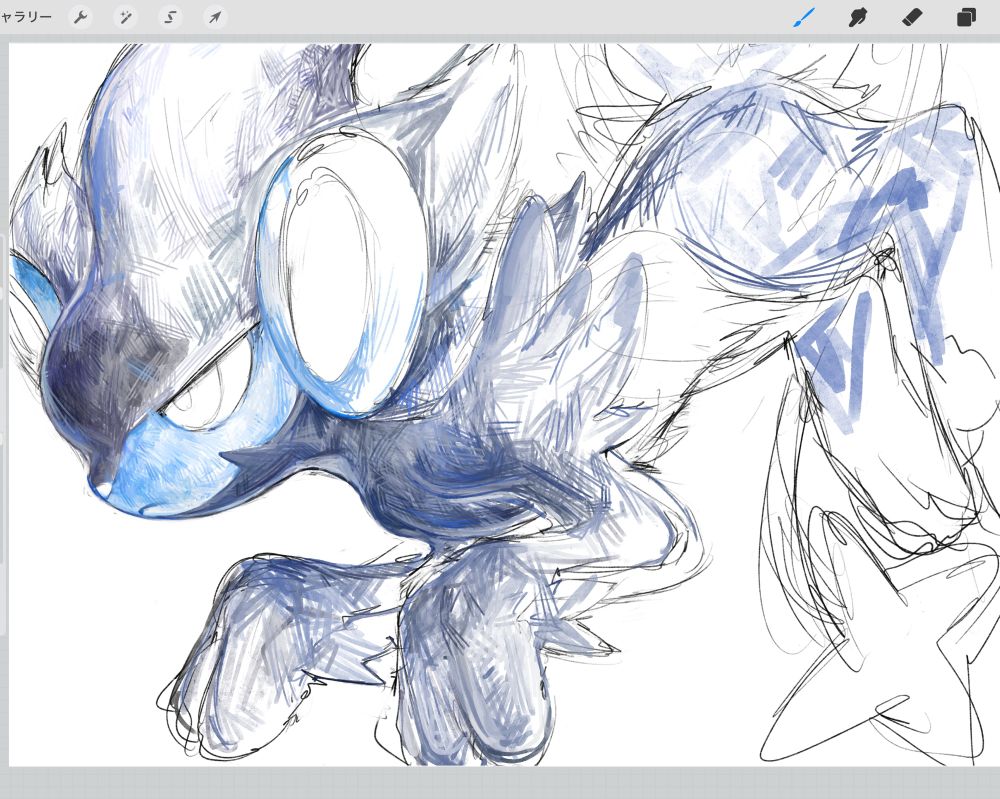Return to the Gallery via ギャラリー
This screenshot has width=1000, height=799.
coord(25,16)
